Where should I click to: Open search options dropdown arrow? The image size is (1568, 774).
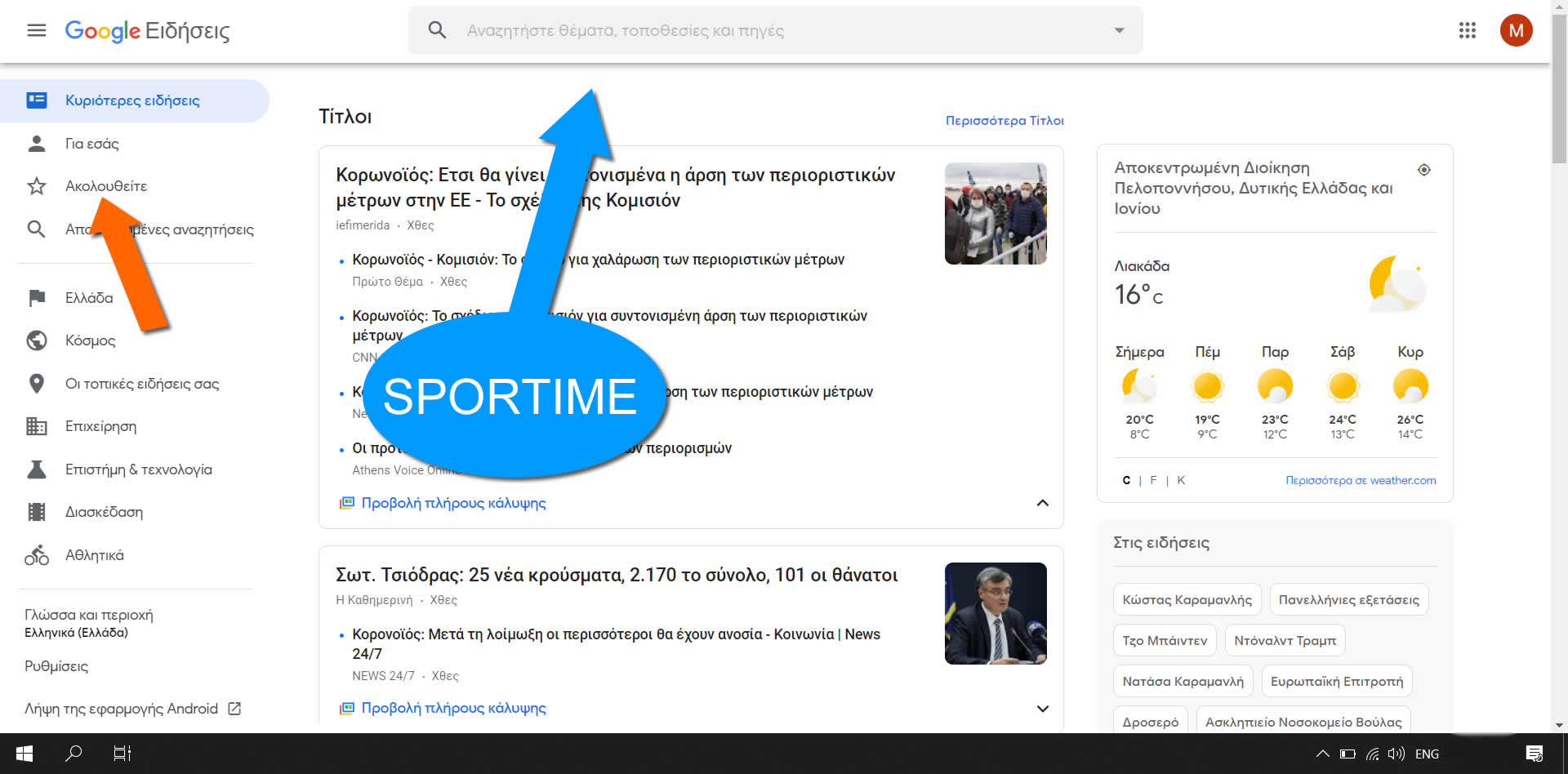click(x=1119, y=31)
